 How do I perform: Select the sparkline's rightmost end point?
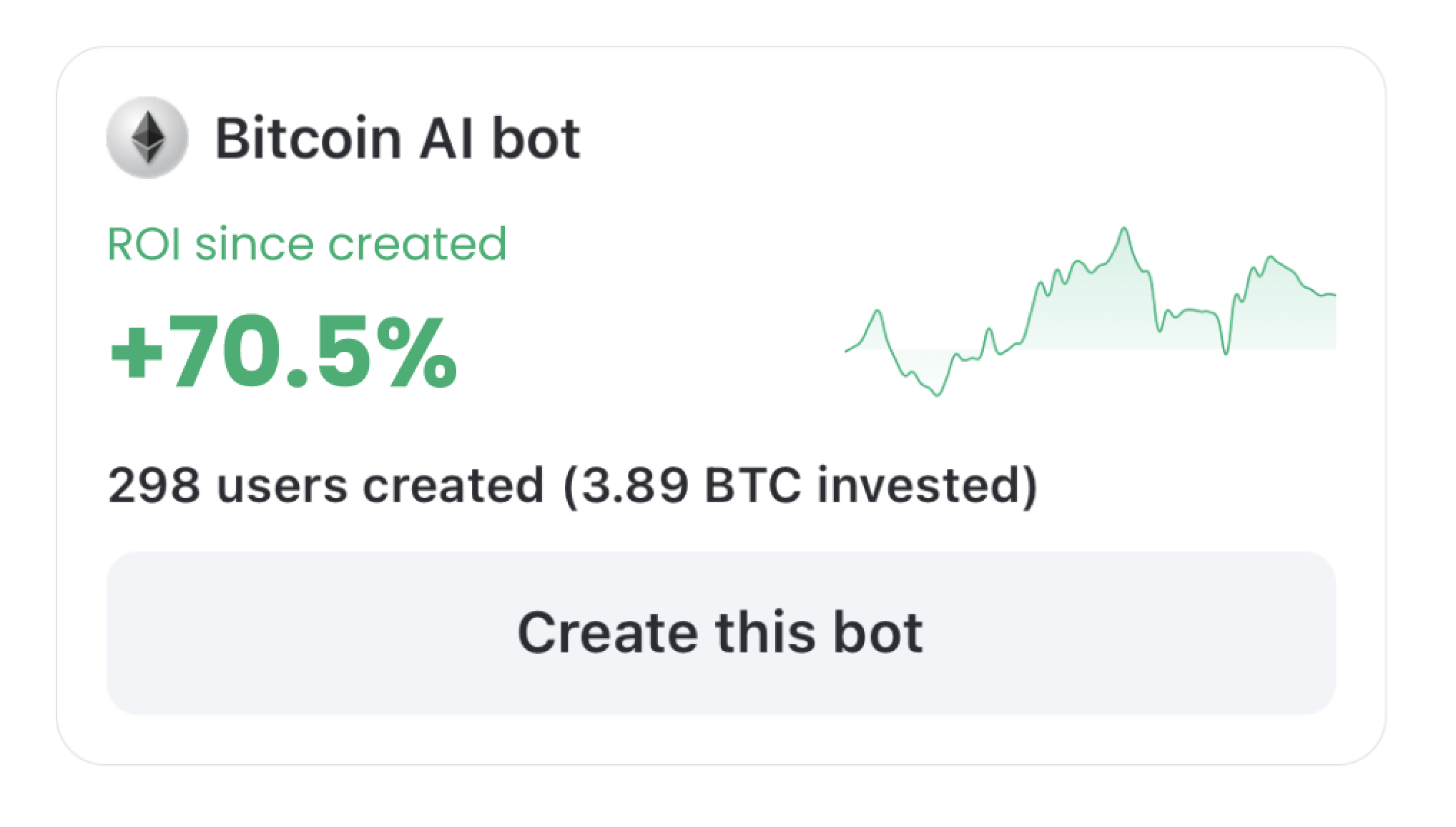click(x=1334, y=295)
